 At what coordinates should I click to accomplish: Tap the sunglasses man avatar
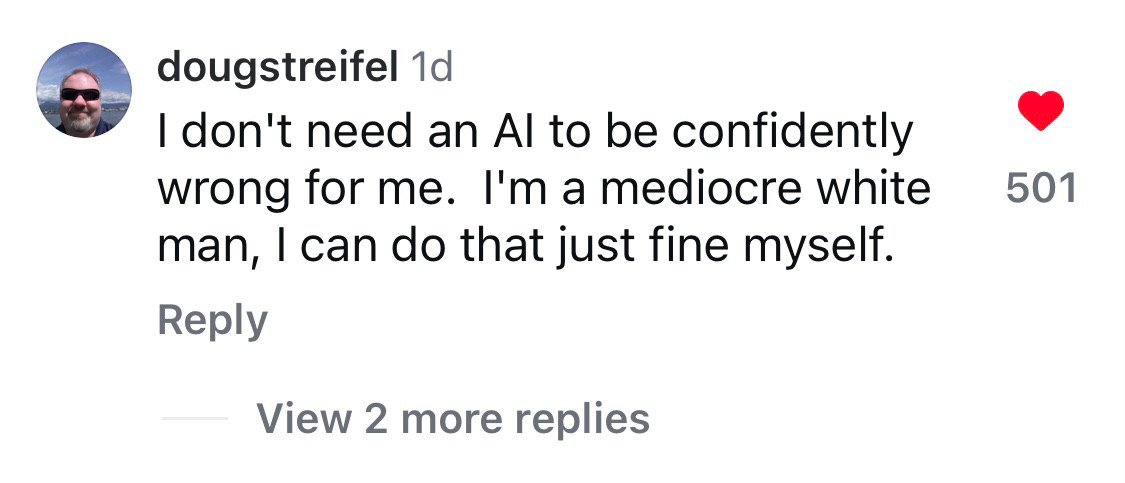click(84, 90)
